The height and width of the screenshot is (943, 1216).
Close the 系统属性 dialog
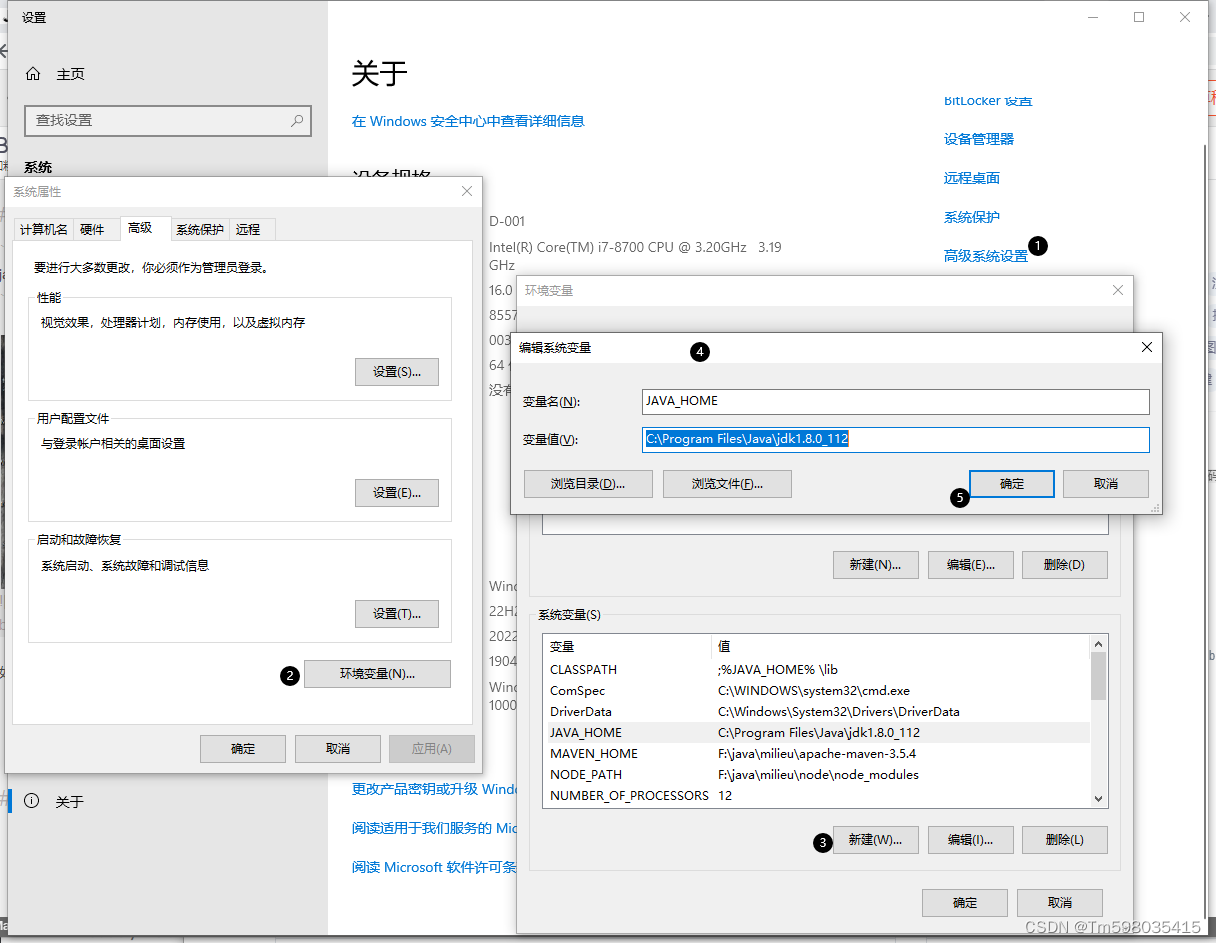click(x=467, y=191)
